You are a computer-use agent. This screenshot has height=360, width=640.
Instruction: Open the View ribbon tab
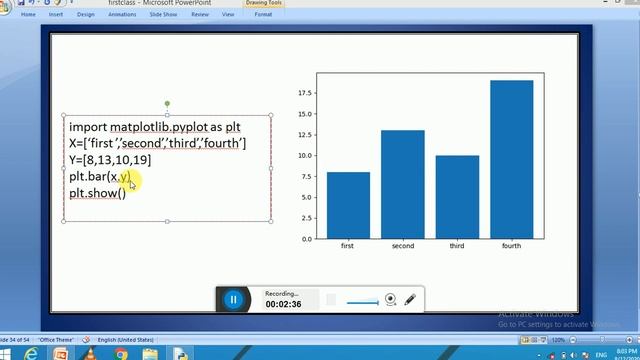(228, 14)
